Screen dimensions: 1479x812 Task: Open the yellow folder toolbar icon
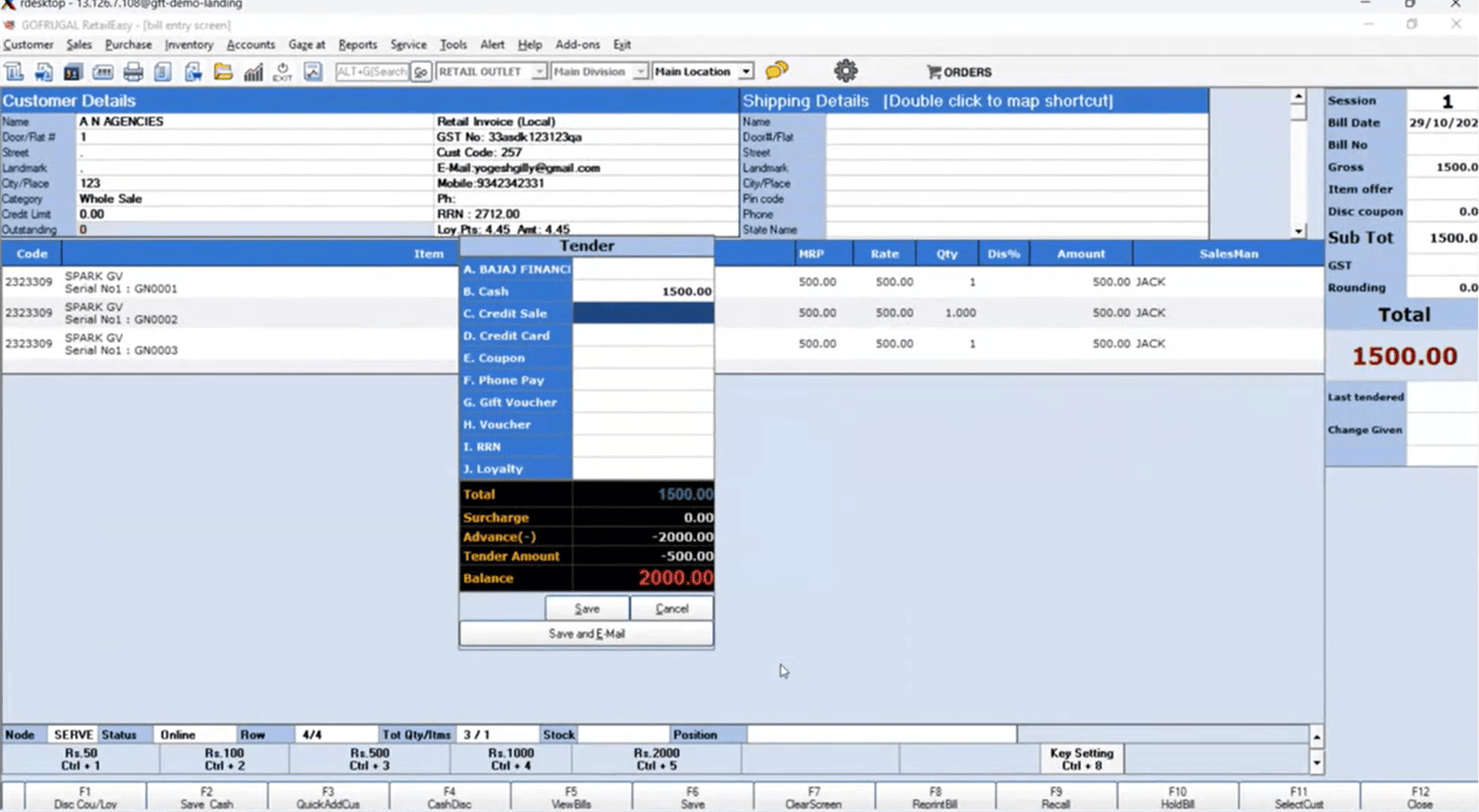click(223, 72)
